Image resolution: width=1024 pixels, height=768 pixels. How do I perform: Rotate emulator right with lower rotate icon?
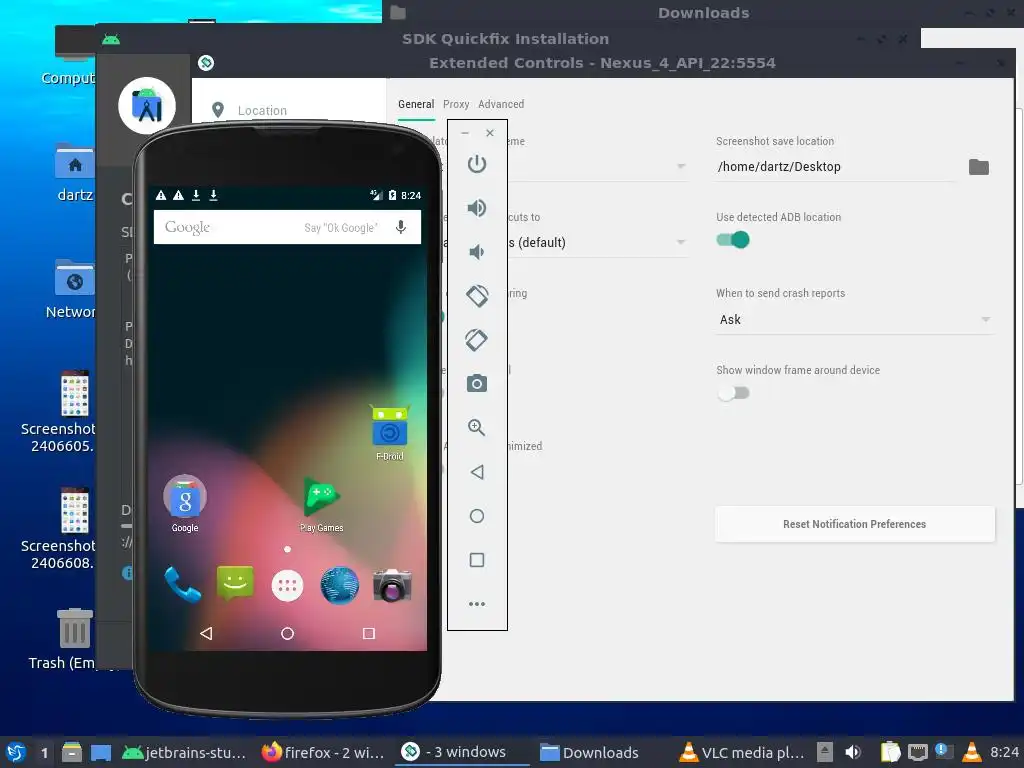[x=477, y=340]
